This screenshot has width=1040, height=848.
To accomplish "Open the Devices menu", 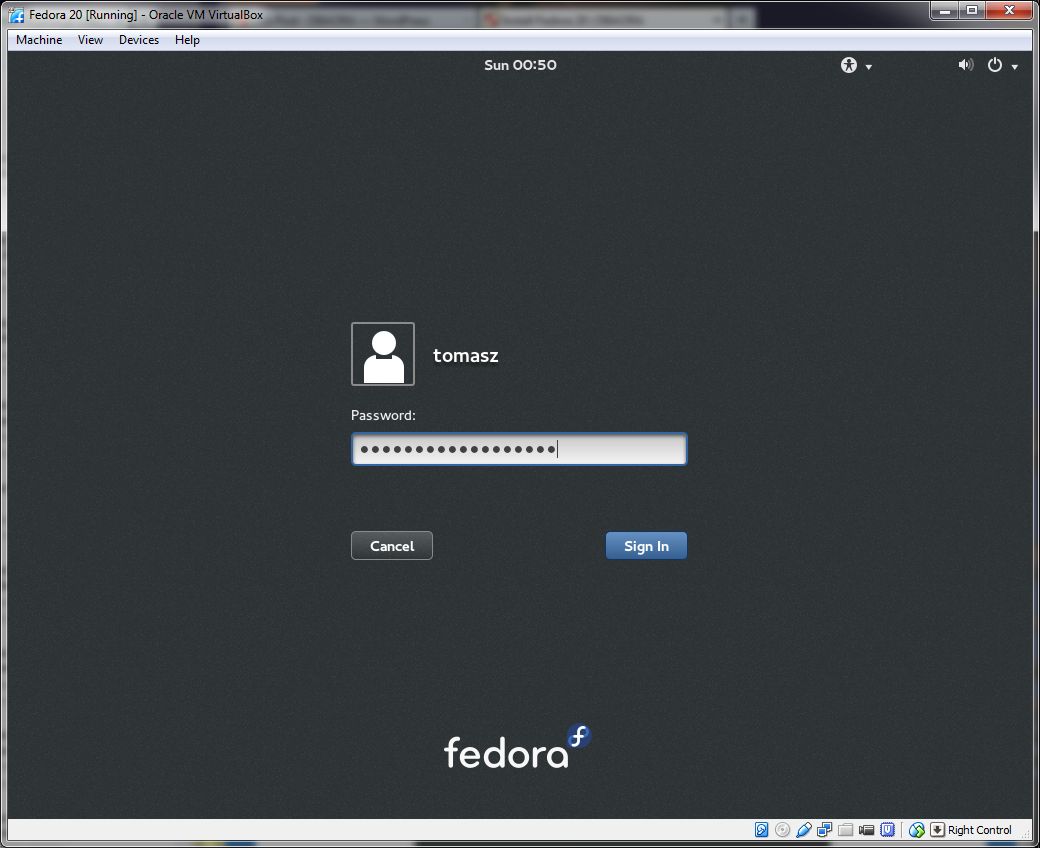I will 139,40.
